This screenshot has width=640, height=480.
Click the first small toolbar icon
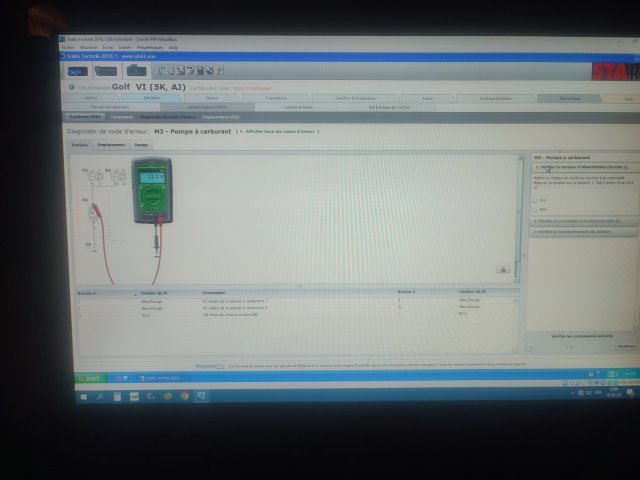point(161,71)
